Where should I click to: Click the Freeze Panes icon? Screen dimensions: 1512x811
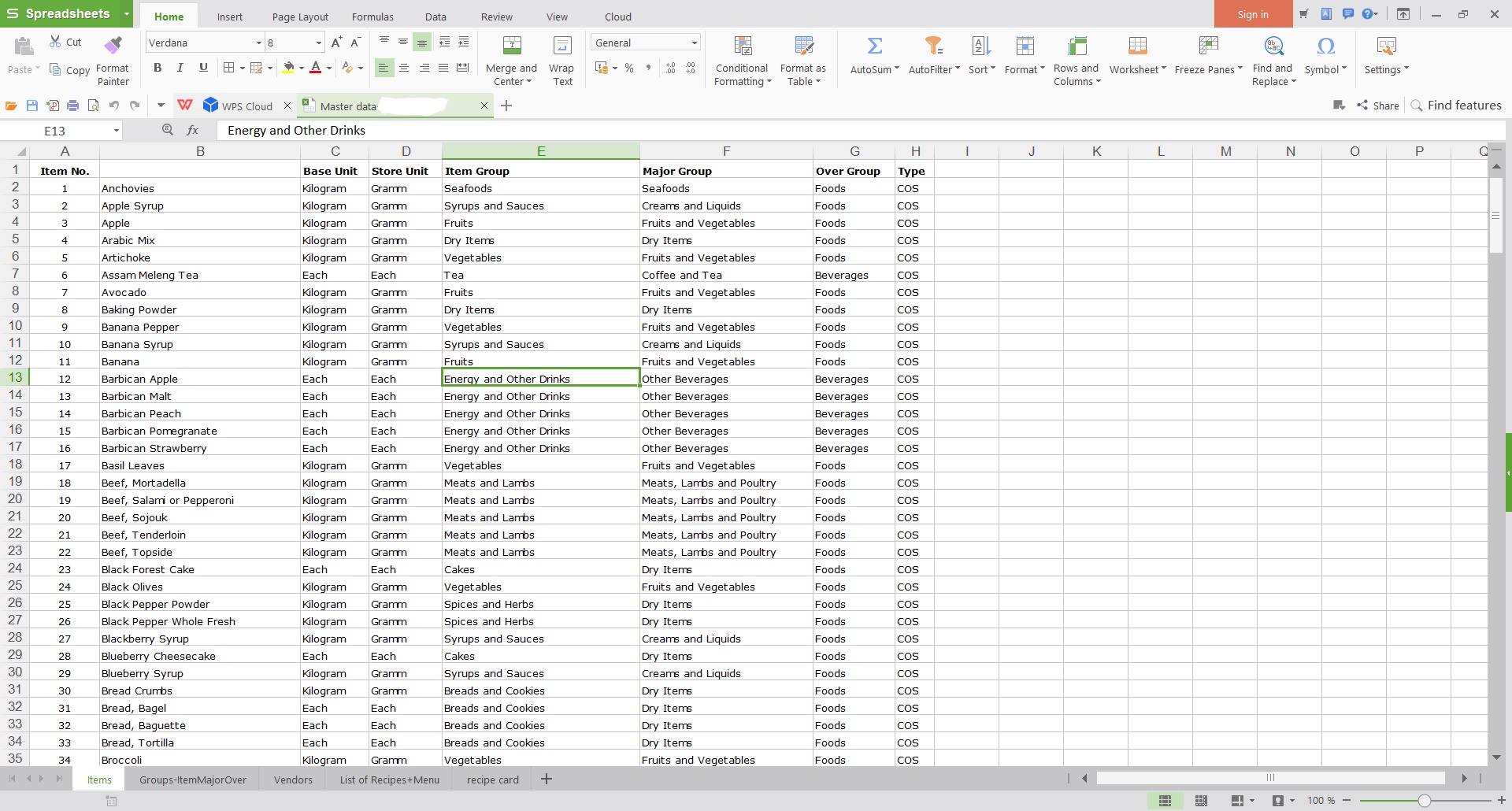point(1208,46)
